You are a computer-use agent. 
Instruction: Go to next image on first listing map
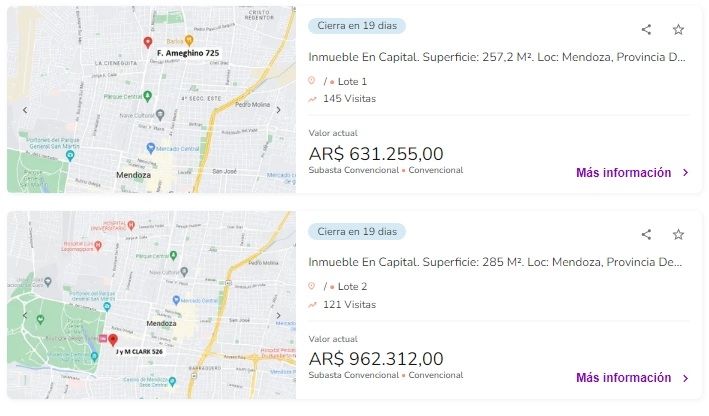279,110
